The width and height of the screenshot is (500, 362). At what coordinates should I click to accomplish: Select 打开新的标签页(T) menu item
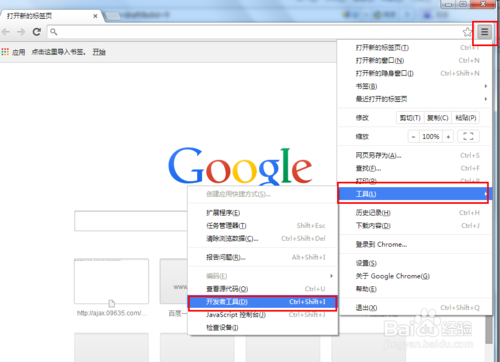[x=415, y=48]
